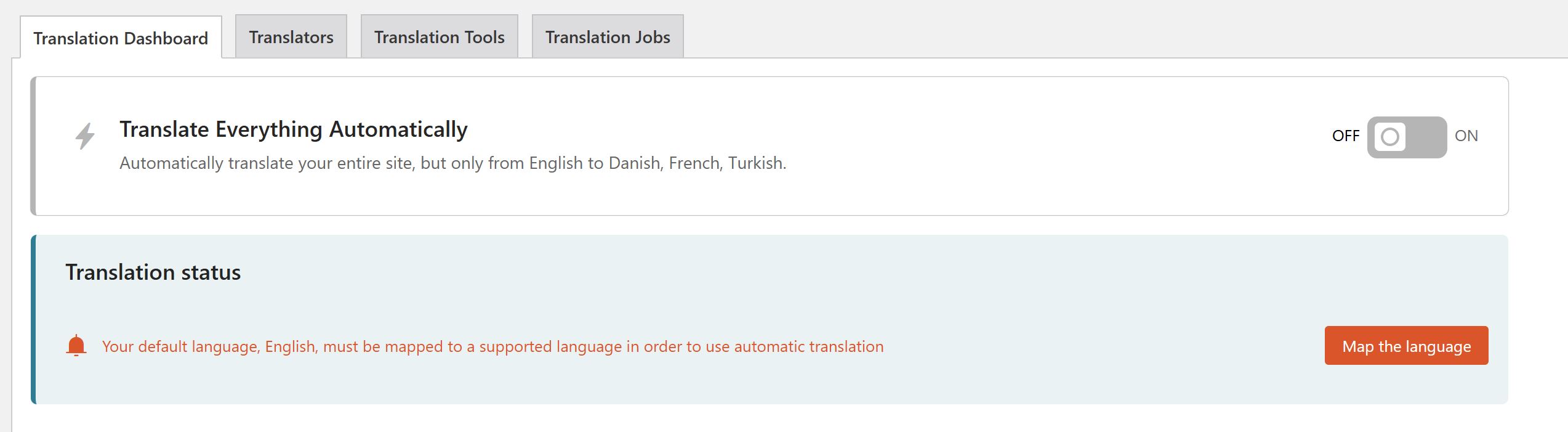
Task: Click the word English in the red warning
Action: [x=291, y=347]
